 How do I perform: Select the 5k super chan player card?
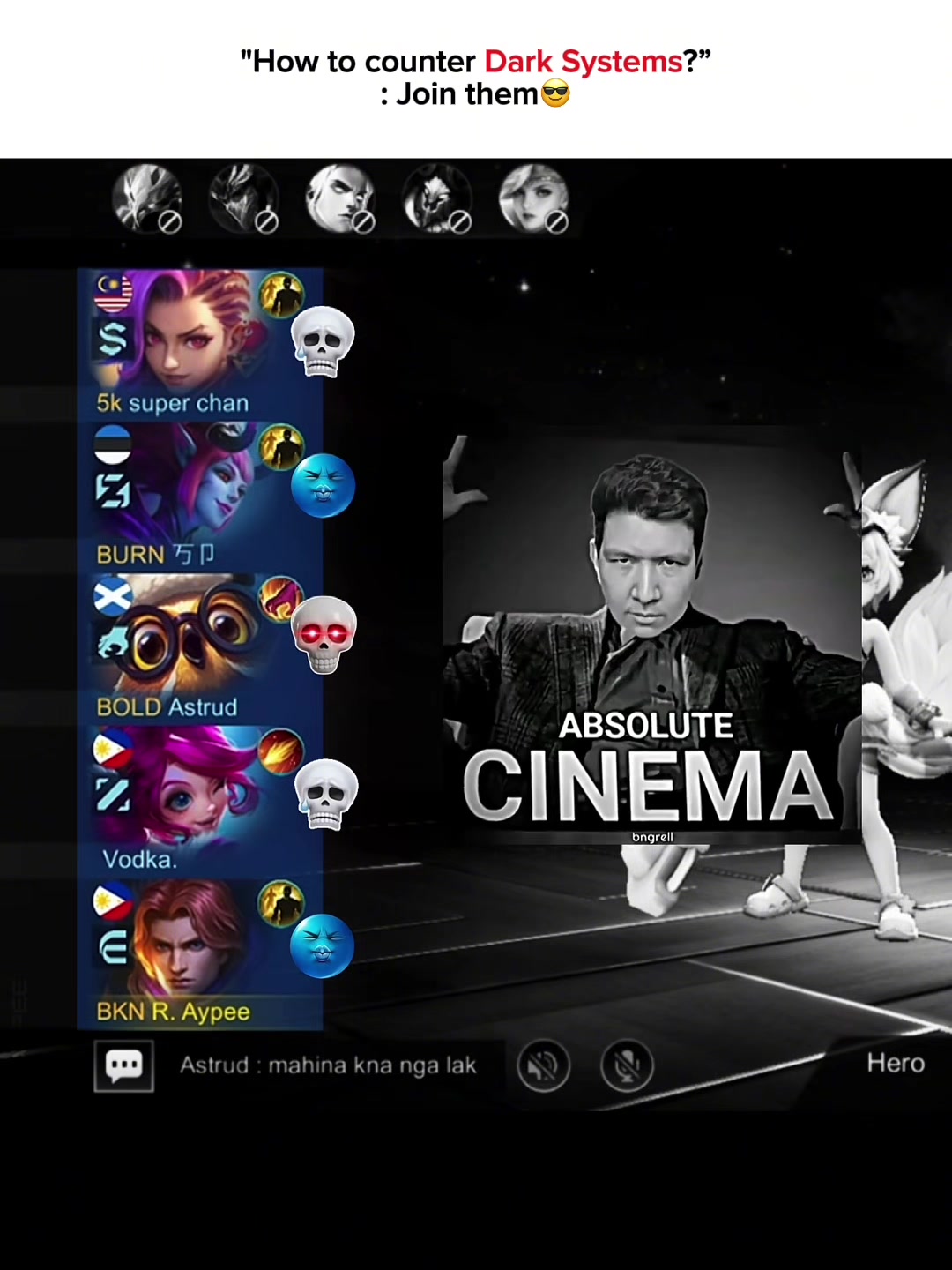point(200,344)
